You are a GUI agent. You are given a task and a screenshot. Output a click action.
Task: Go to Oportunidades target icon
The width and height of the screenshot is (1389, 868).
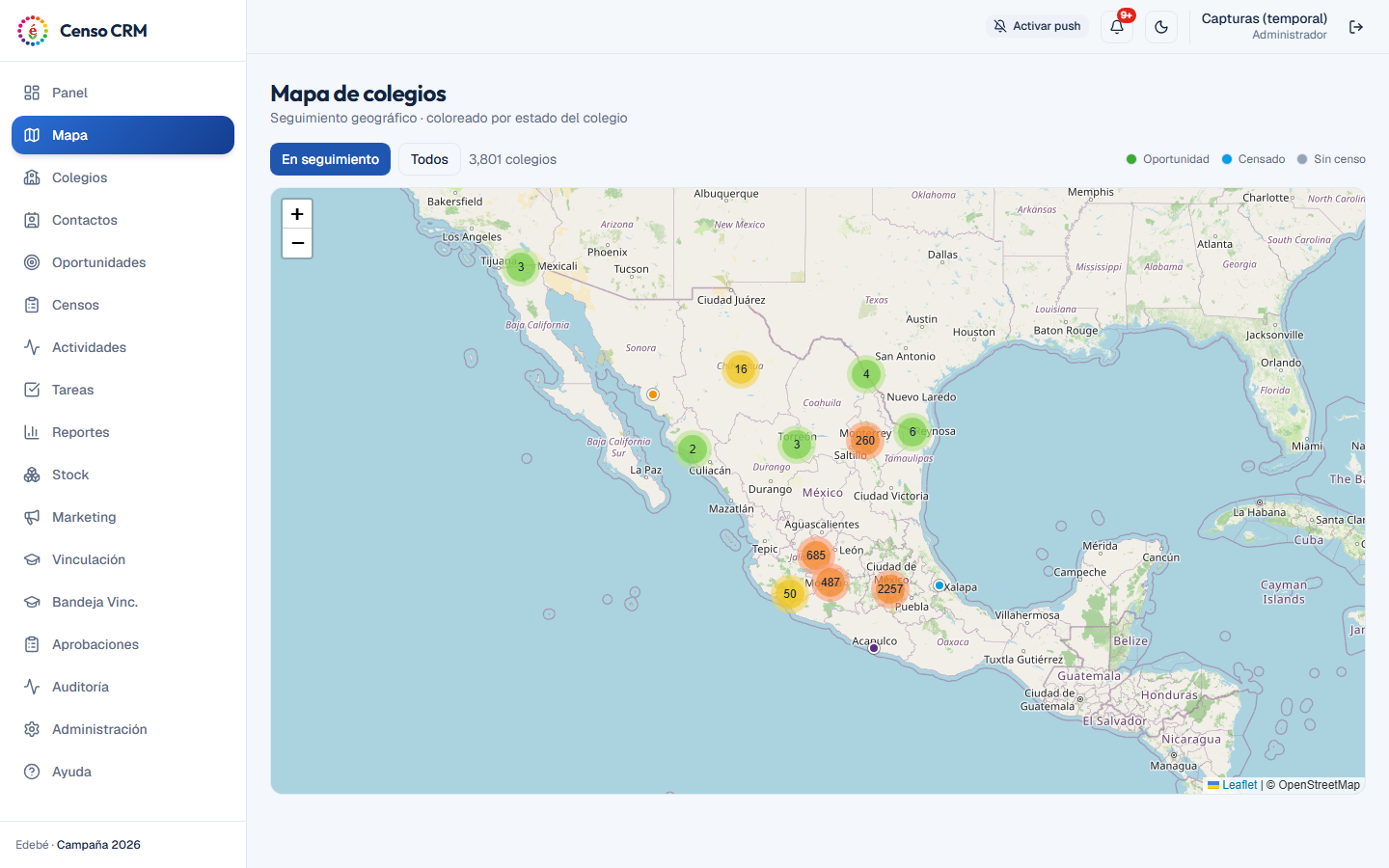[32, 262]
